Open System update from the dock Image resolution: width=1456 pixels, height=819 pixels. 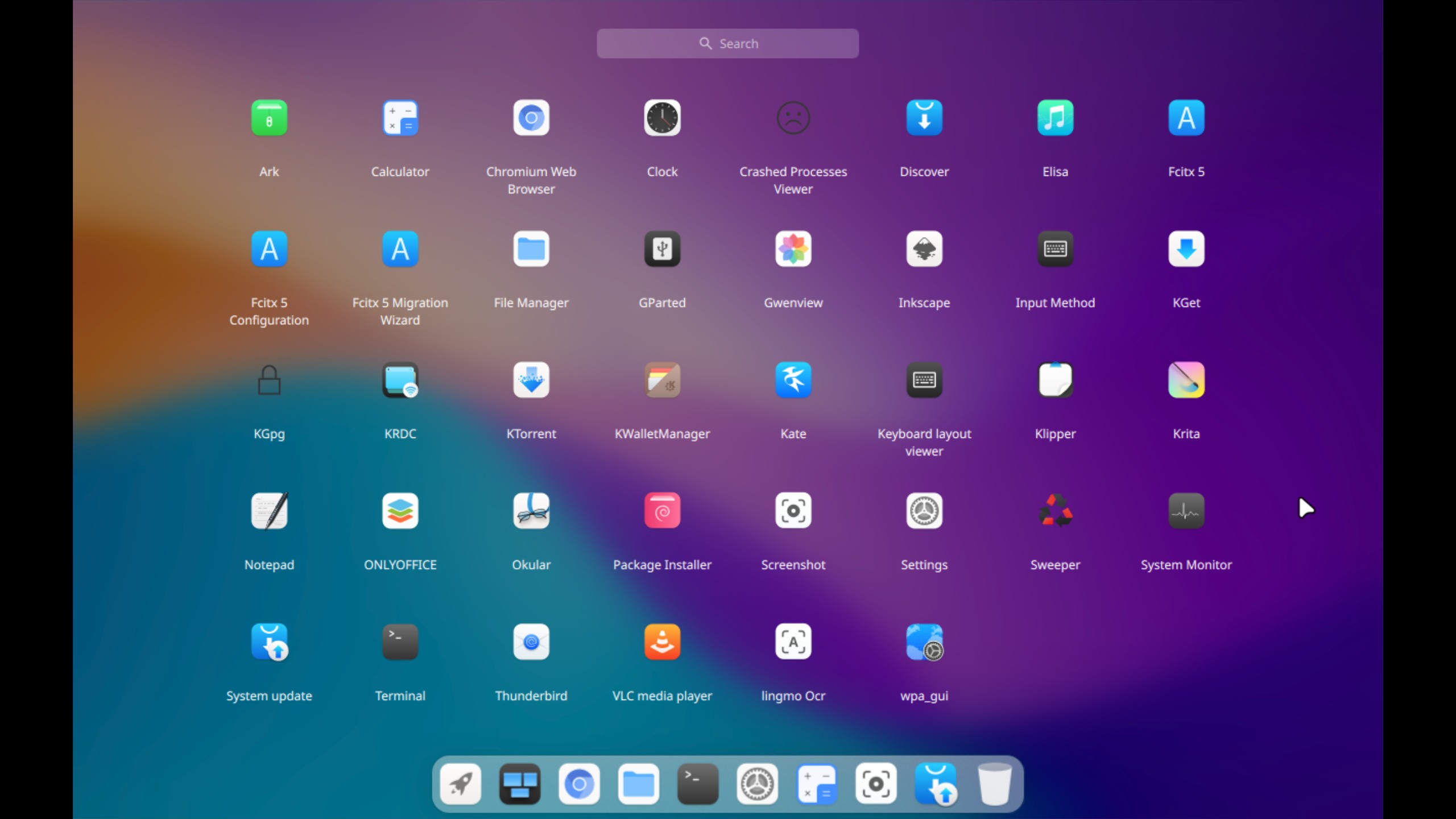pyautogui.click(x=936, y=784)
